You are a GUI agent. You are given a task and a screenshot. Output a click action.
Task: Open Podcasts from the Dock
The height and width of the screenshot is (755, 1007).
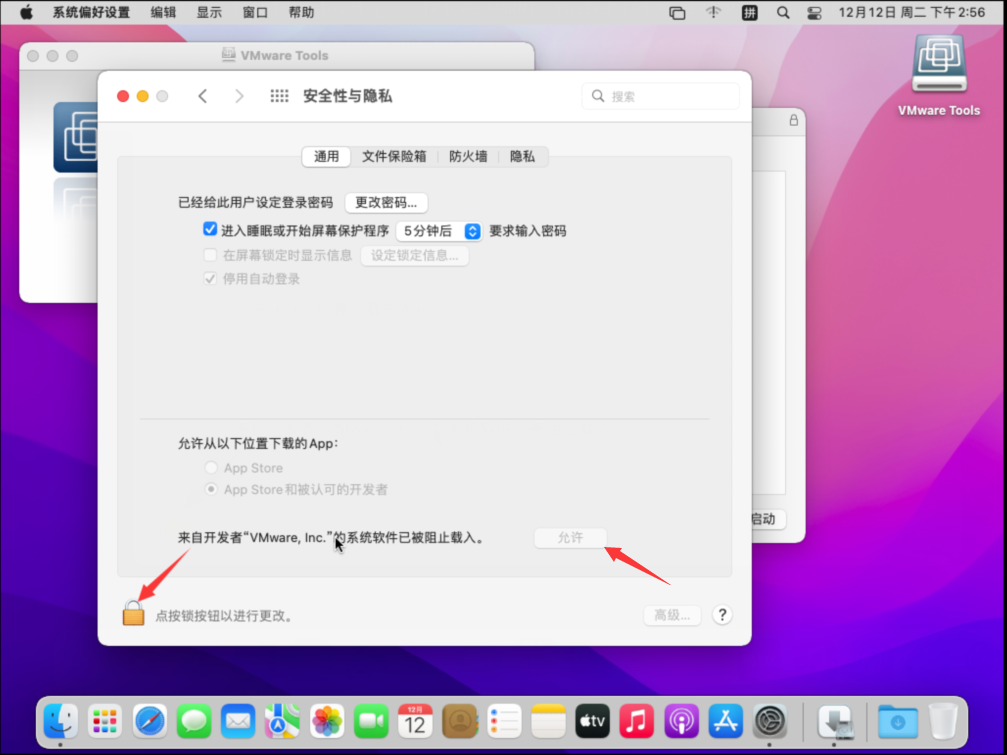pos(681,721)
